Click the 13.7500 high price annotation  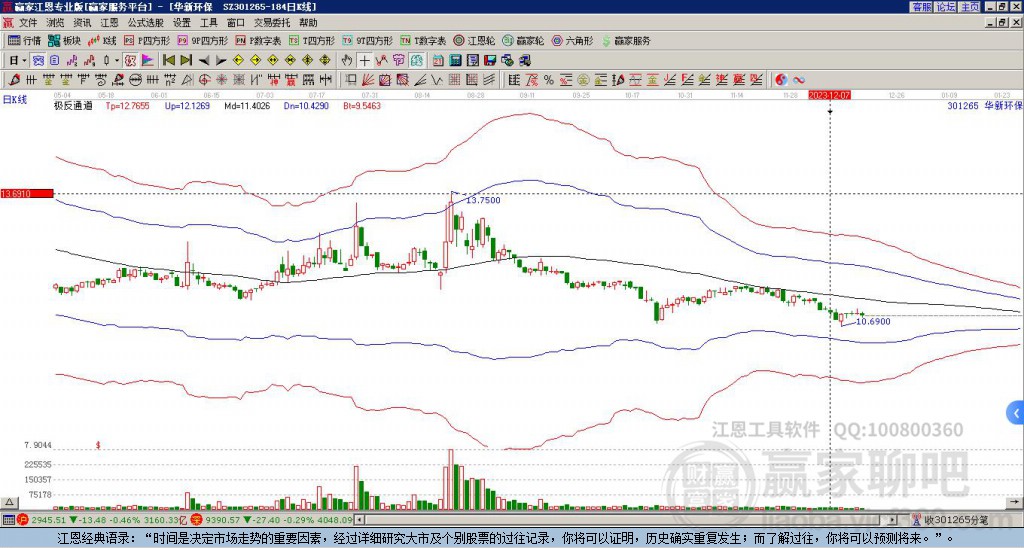483,201
